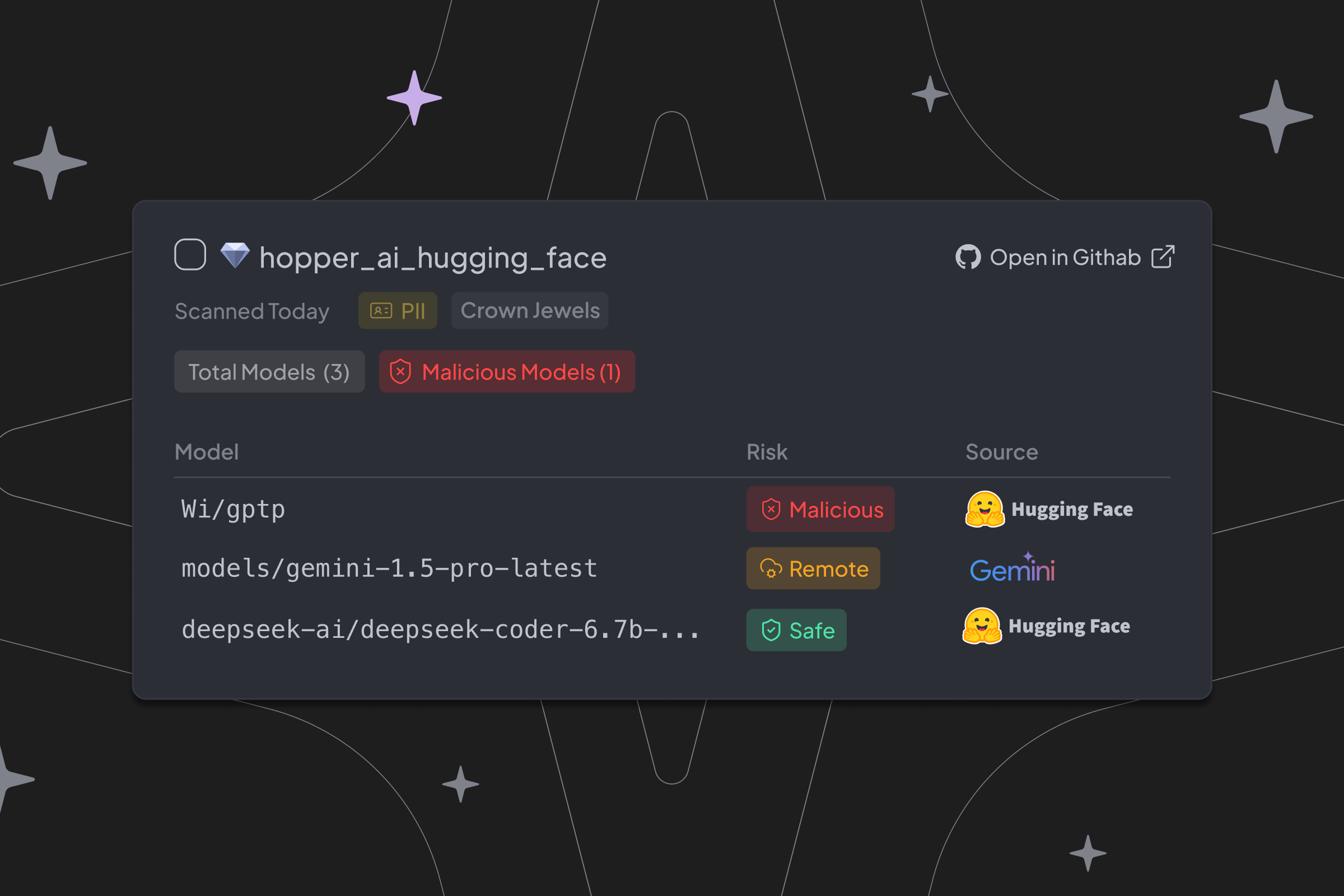The width and height of the screenshot is (1344, 896).
Task: Select the Crown Jewels tag
Action: coord(530,310)
